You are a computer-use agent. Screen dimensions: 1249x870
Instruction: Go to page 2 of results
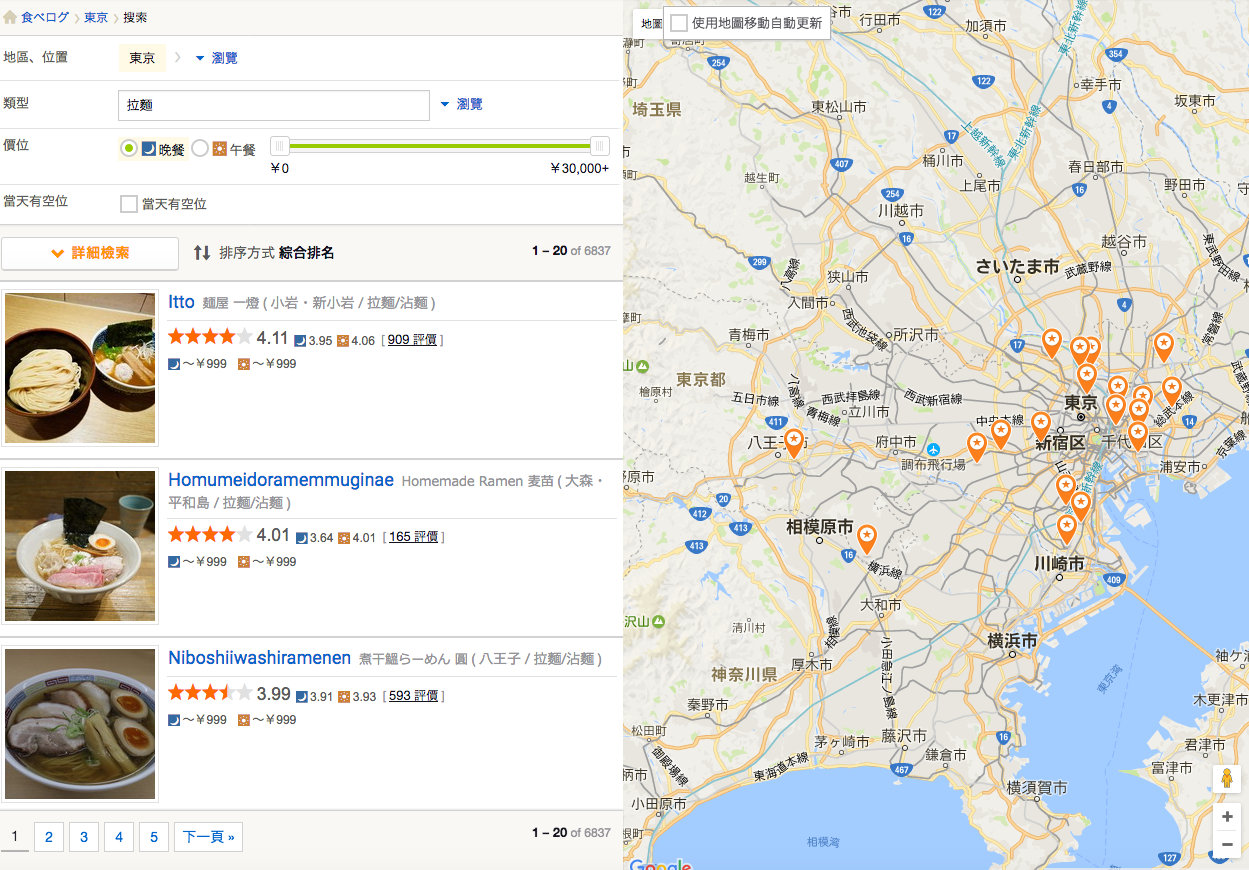pos(48,837)
